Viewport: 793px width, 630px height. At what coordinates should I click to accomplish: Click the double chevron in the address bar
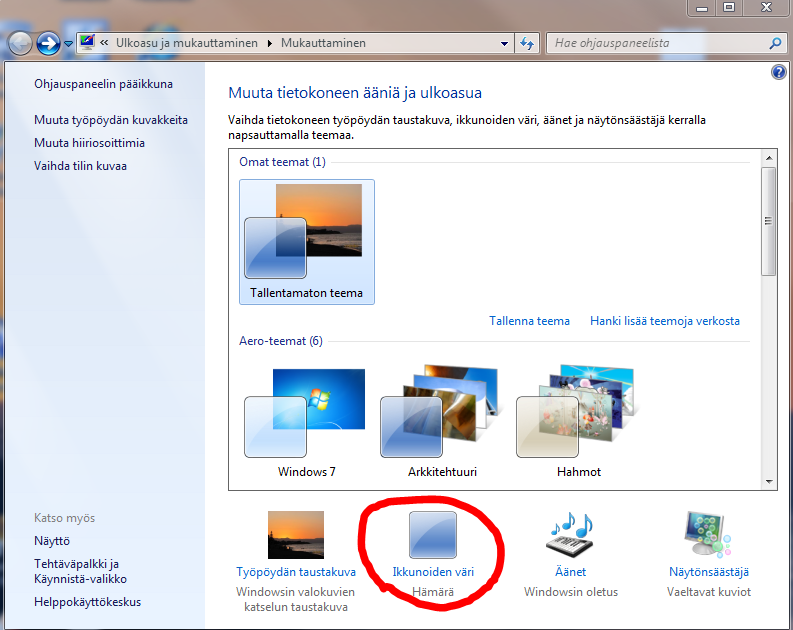coord(104,43)
